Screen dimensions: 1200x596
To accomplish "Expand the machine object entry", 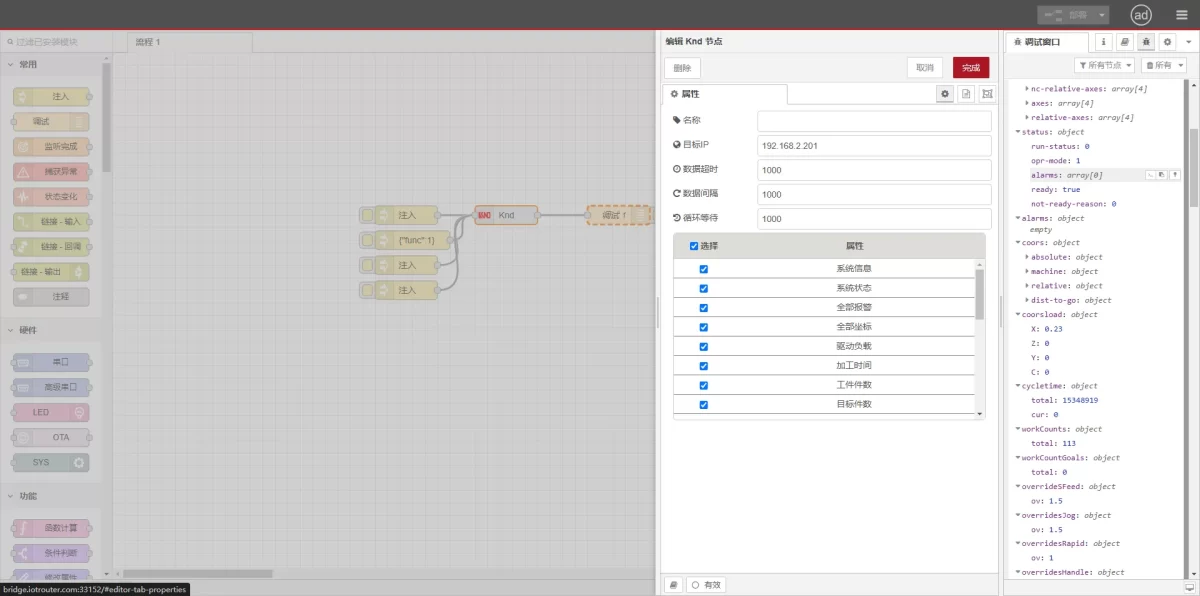I will (x=1029, y=270).
